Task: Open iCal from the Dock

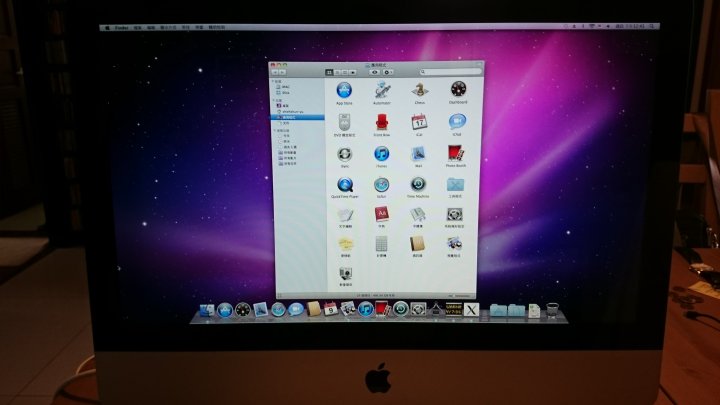Action: (331, 309)
